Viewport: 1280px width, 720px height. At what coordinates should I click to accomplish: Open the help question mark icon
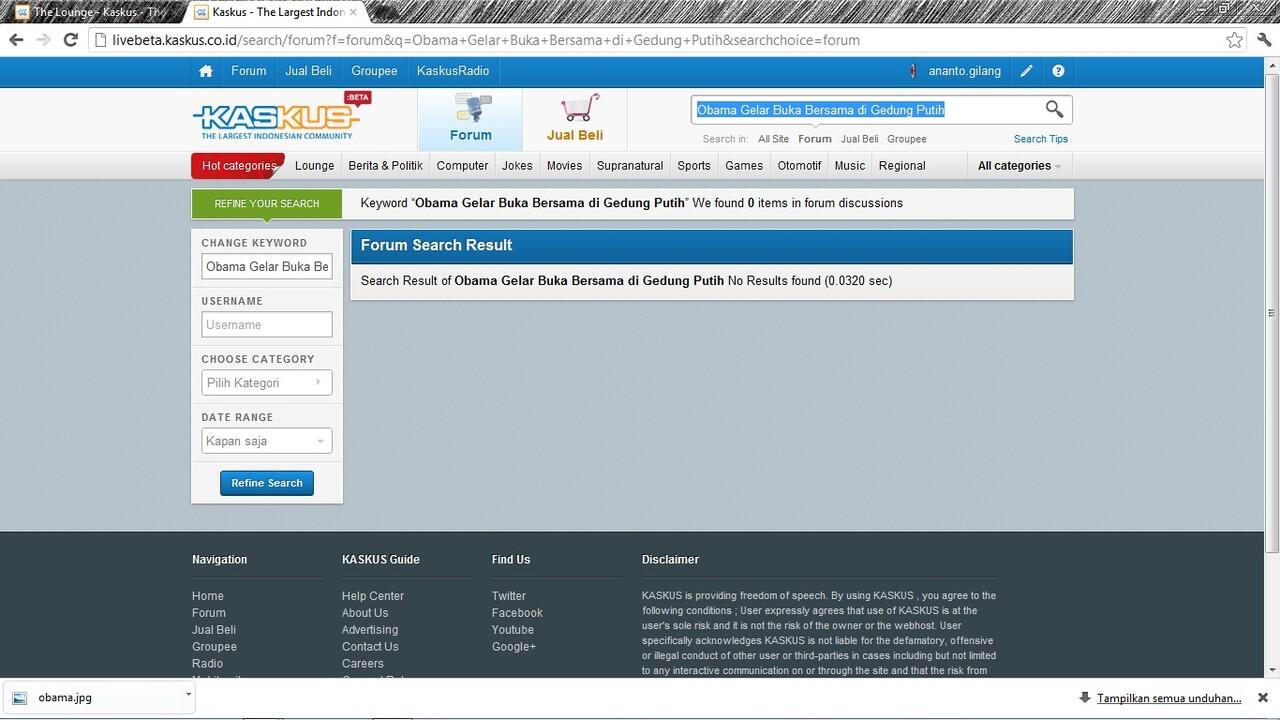(x=1058, y=71)
